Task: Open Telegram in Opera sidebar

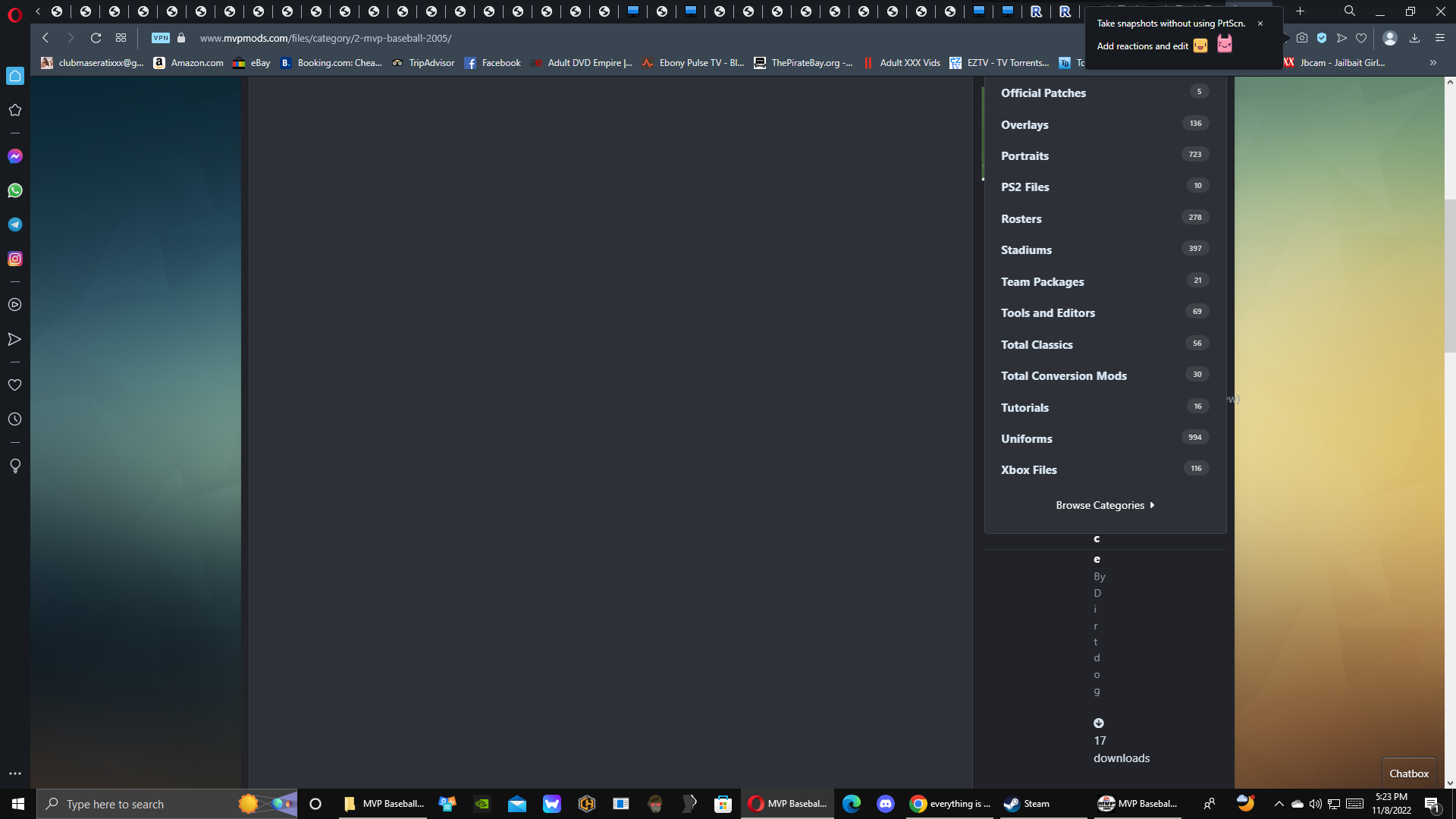Action: point(15,224)
